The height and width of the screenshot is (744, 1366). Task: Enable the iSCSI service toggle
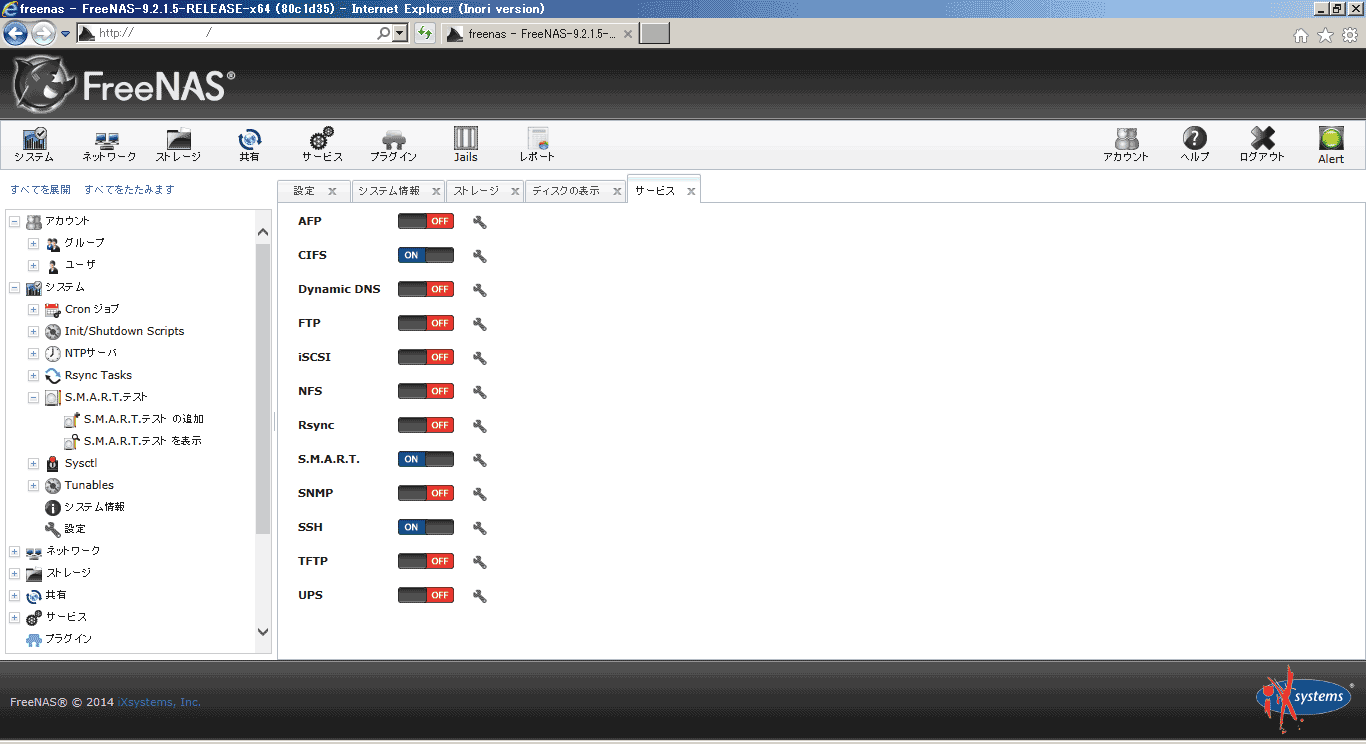click(426, 357)
